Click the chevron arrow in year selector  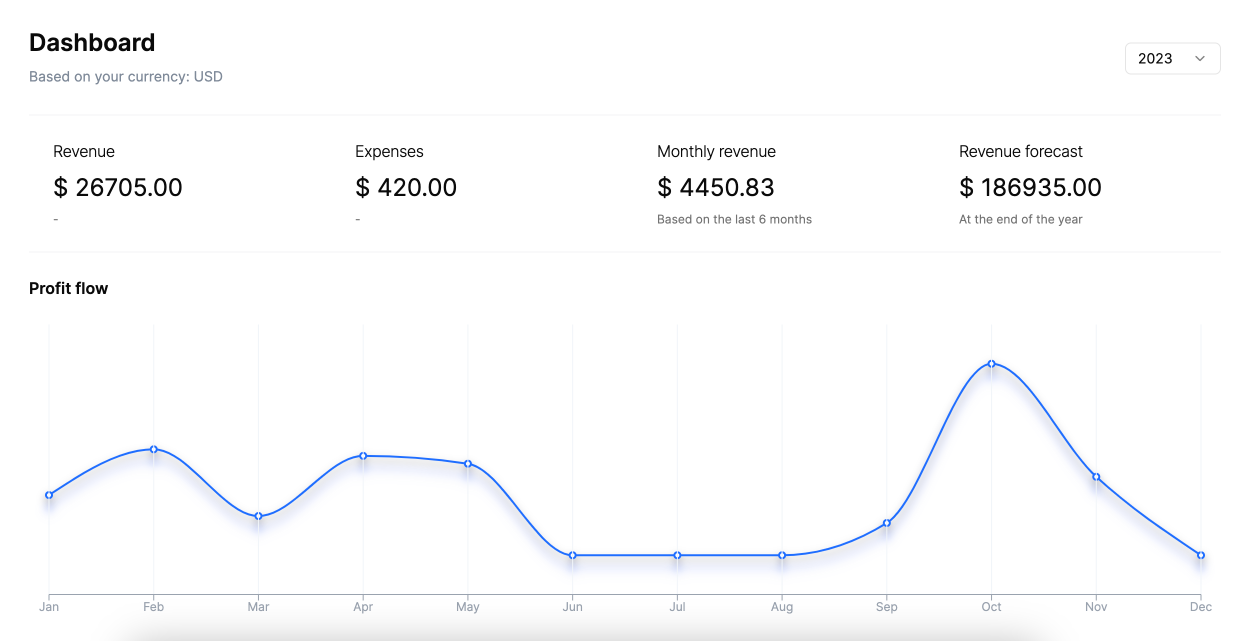pos(1200,59)
